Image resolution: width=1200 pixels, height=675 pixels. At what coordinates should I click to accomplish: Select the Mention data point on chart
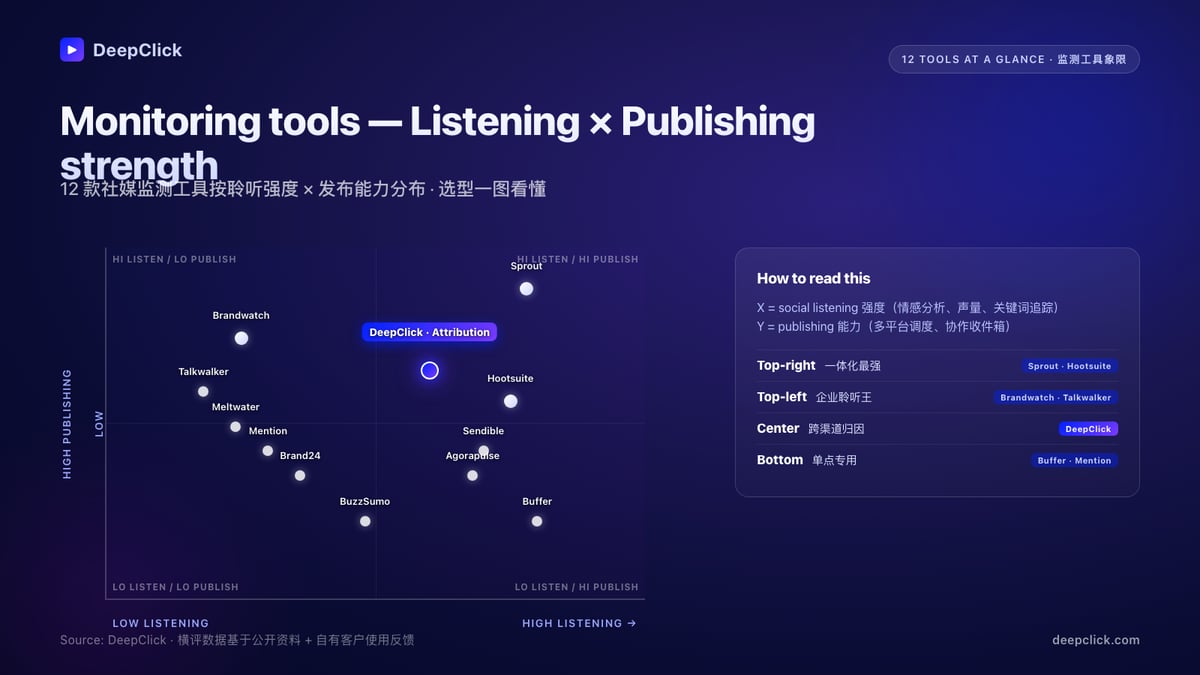[x=267, y=451]
